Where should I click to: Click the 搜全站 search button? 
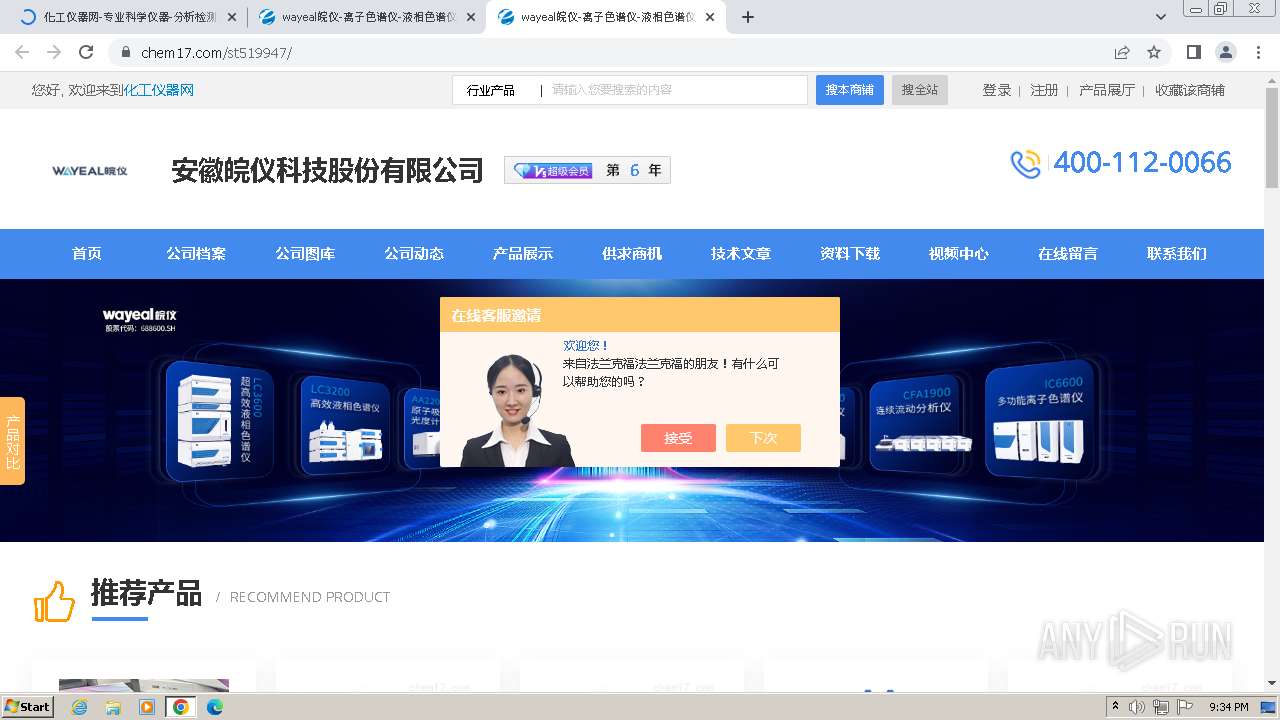pyautogui.click(x=919, y=90)
